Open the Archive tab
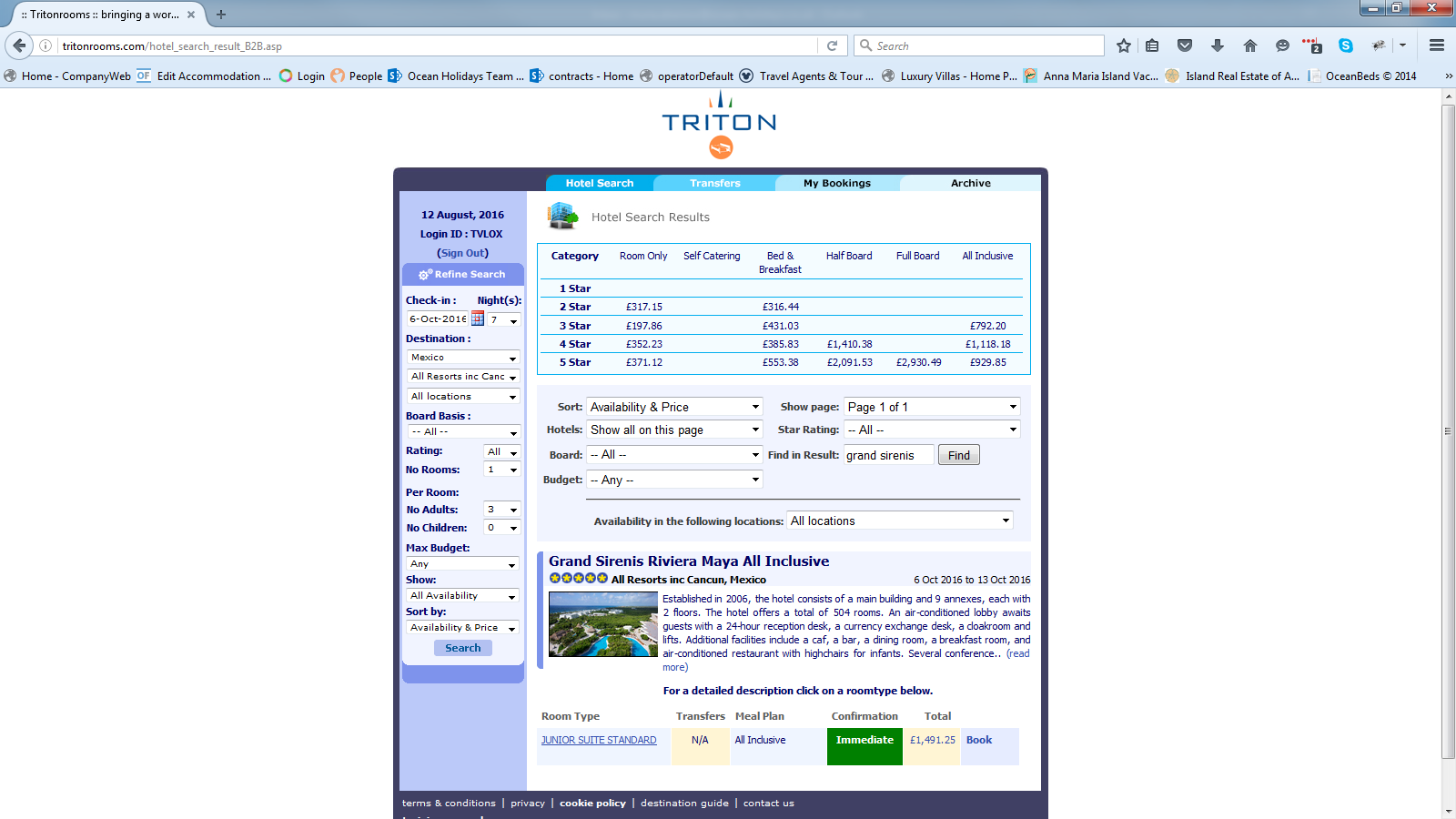 pos(971,183)
